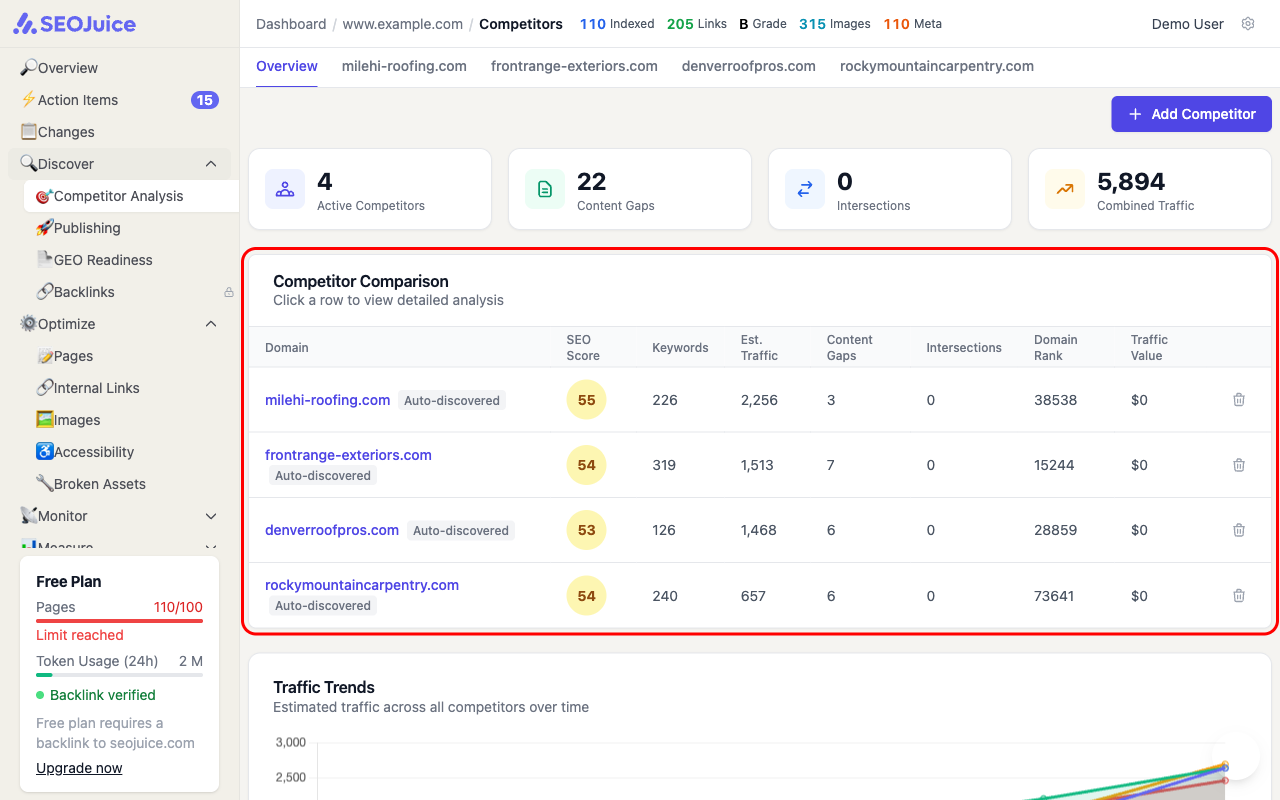Click the Publishing rocket icon
The image size is (1280, 800).
coord(45,228)
